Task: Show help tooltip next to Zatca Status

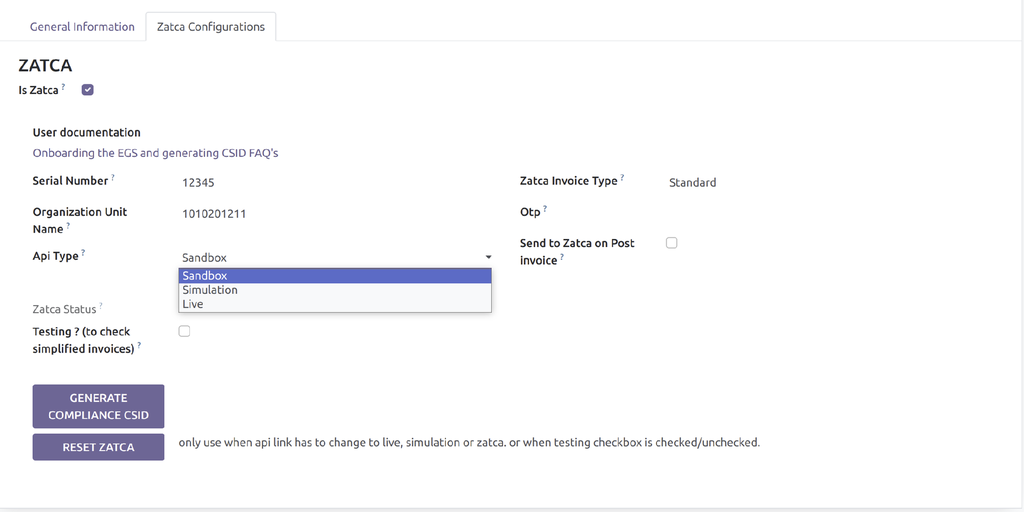Action: [x=101, y=305]
